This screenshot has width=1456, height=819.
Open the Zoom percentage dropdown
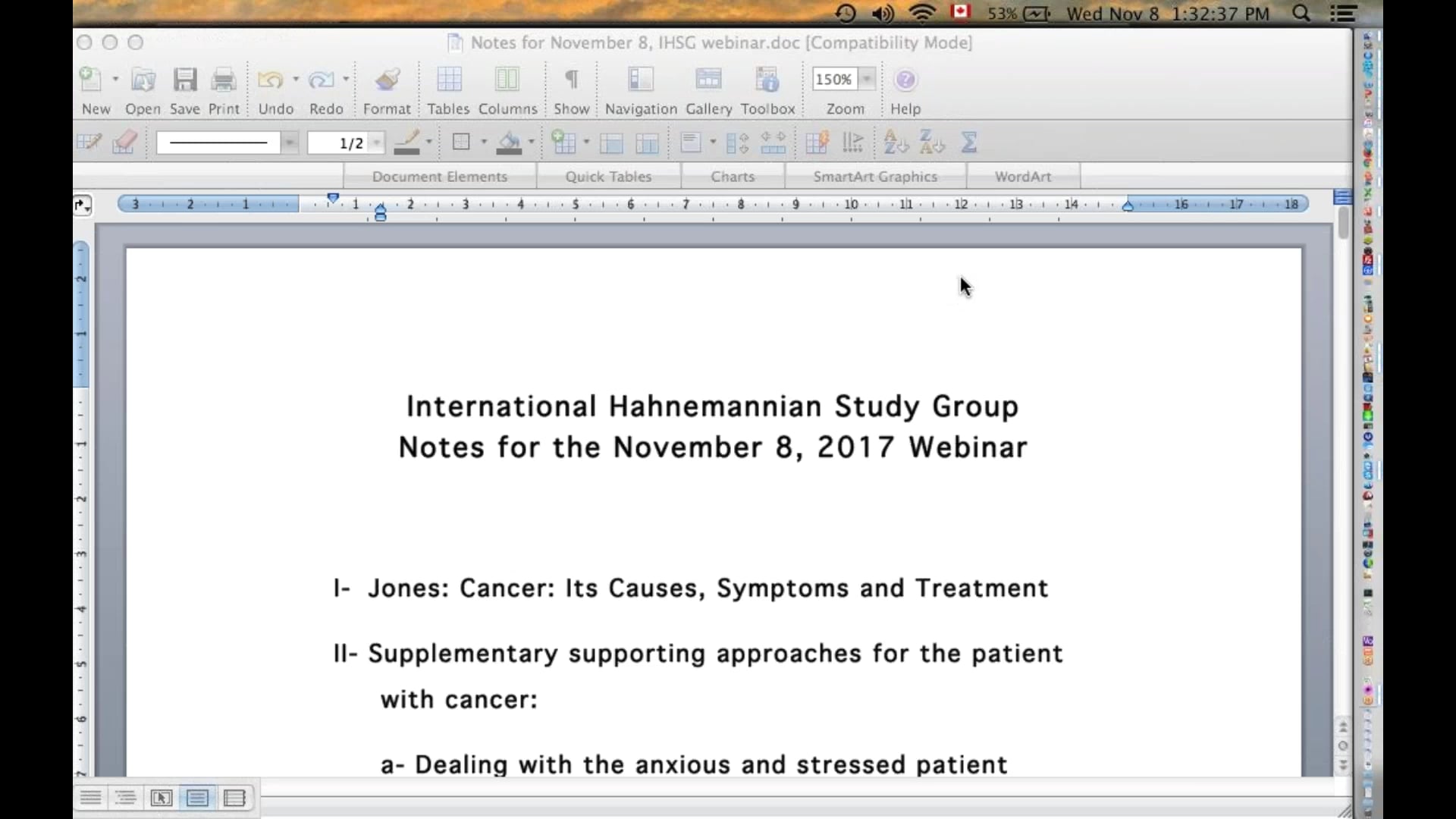[867, 79]
